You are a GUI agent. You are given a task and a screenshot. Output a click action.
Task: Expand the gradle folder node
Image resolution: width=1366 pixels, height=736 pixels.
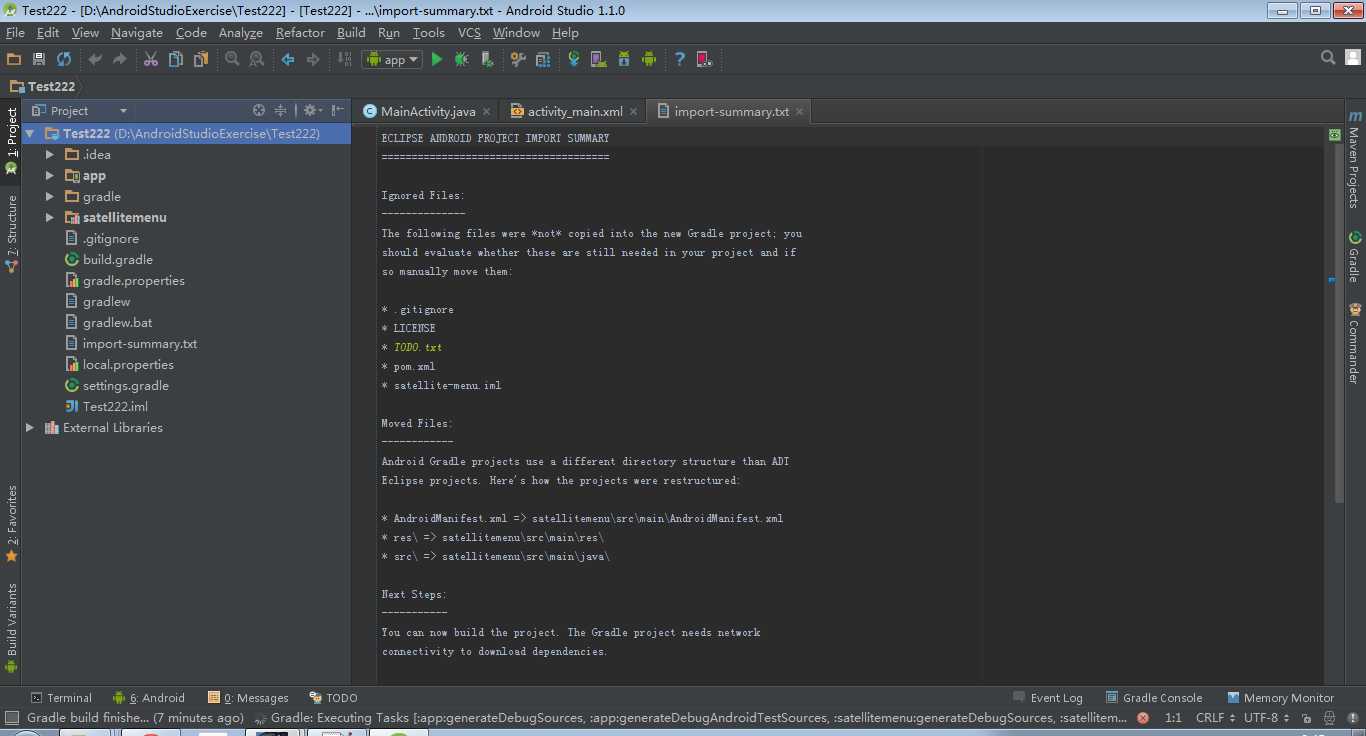50,197
